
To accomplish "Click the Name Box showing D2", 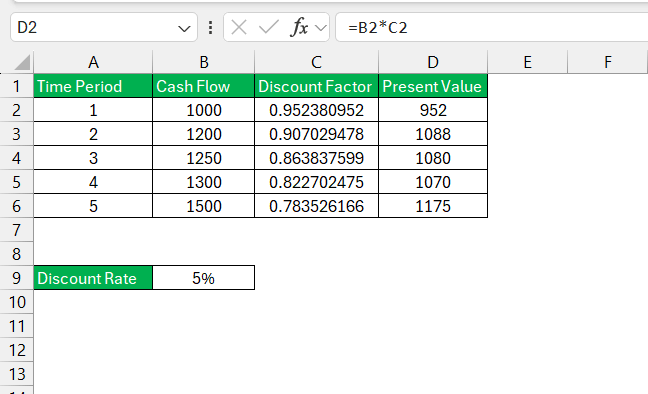I will 104,27.
